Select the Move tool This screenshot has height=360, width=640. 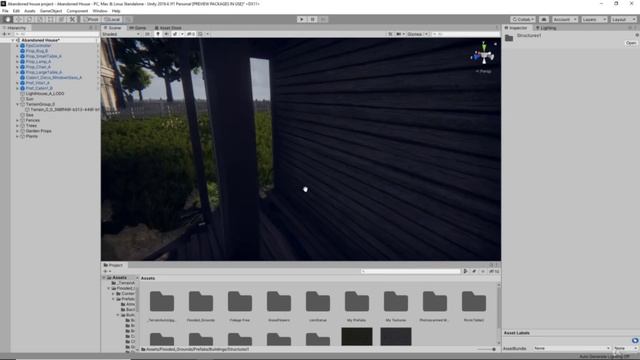[18, 19]
